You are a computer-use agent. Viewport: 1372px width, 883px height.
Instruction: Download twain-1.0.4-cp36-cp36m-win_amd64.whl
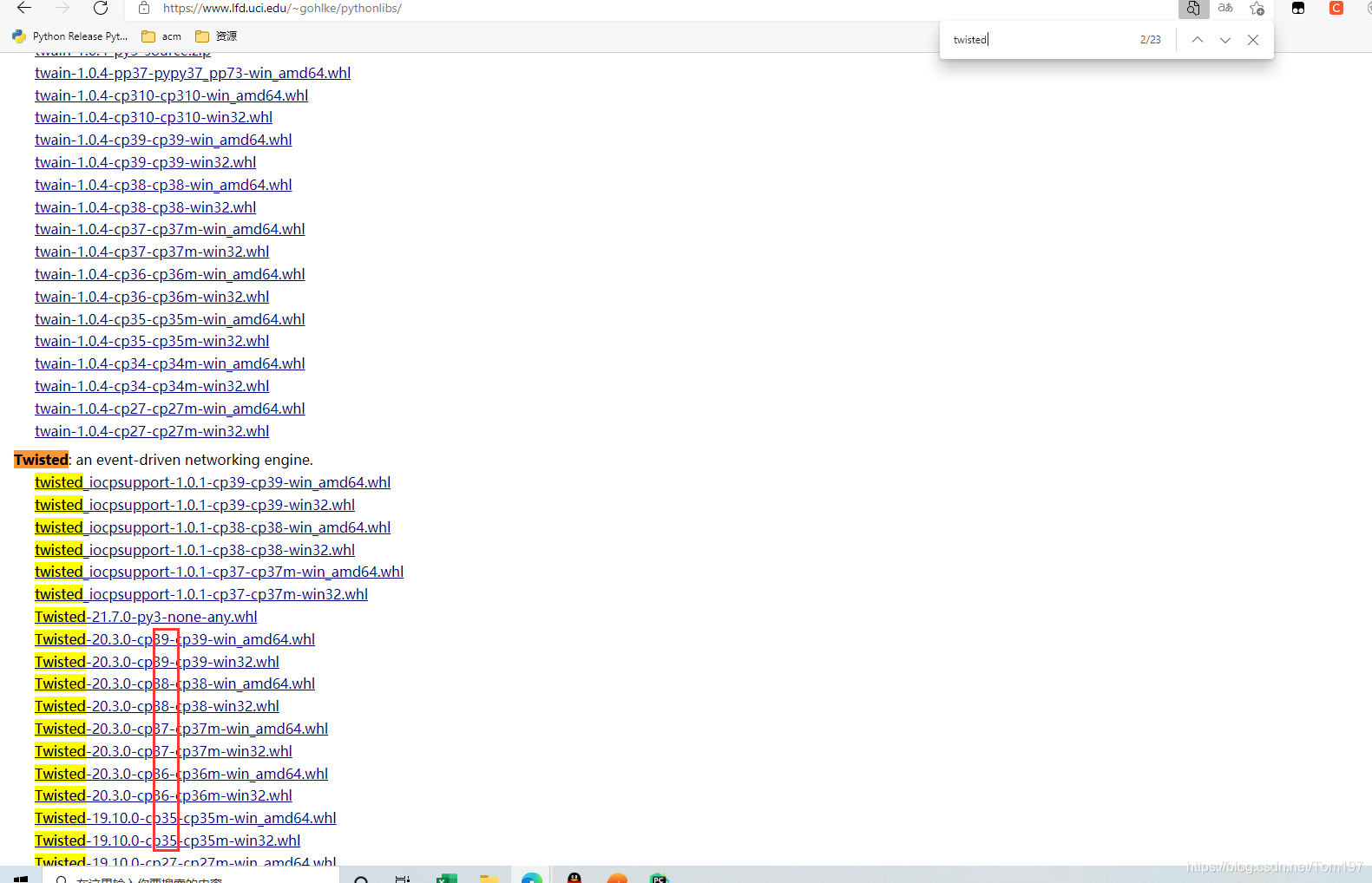pos(170,274)
